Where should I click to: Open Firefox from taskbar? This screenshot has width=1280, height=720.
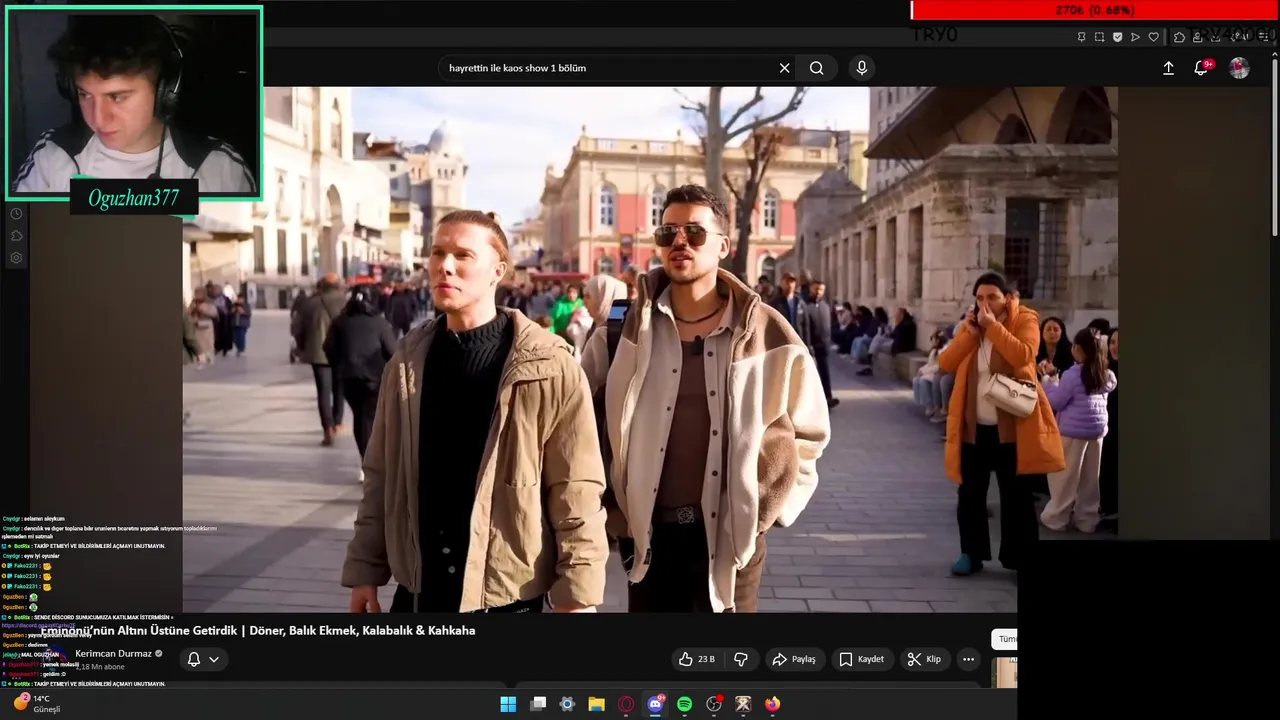pyautogui.click(x=773, y=704)
